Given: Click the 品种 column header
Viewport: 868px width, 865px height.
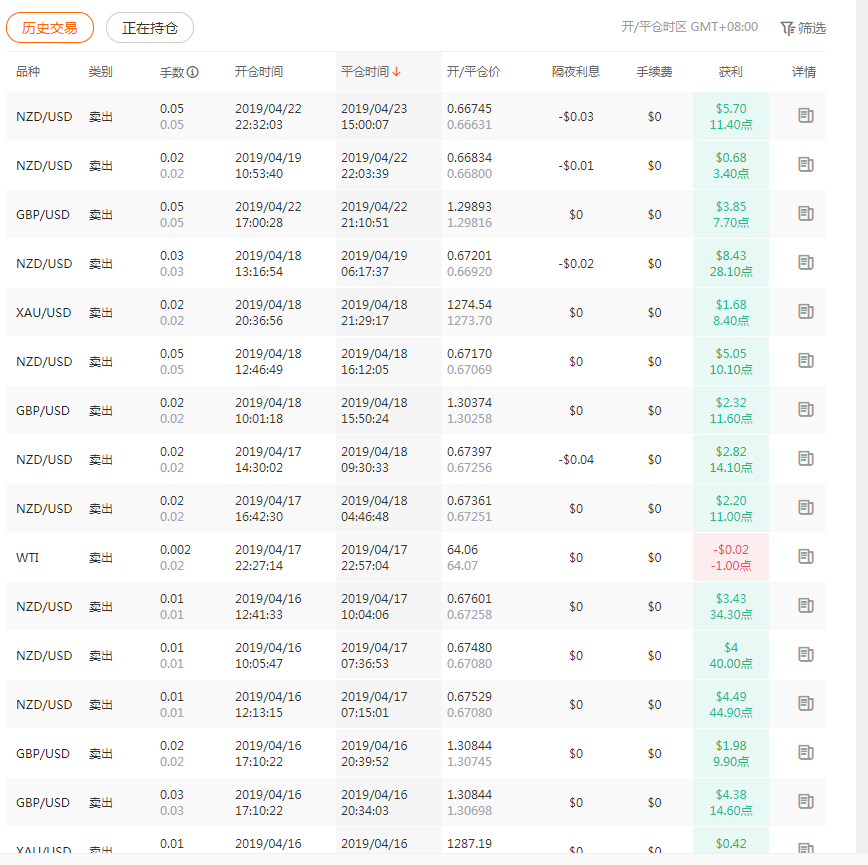Looking at the screenshot, I should coord(28,71).
